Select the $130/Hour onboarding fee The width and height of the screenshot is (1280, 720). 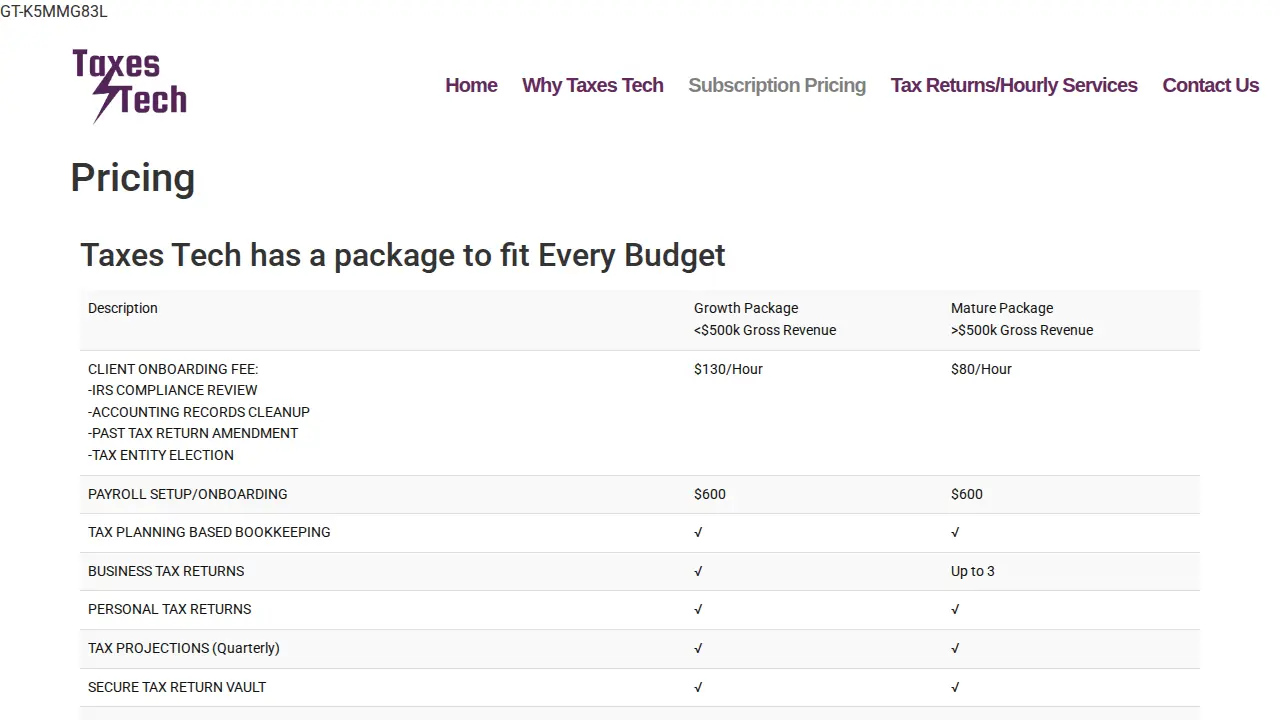[728, 369]
